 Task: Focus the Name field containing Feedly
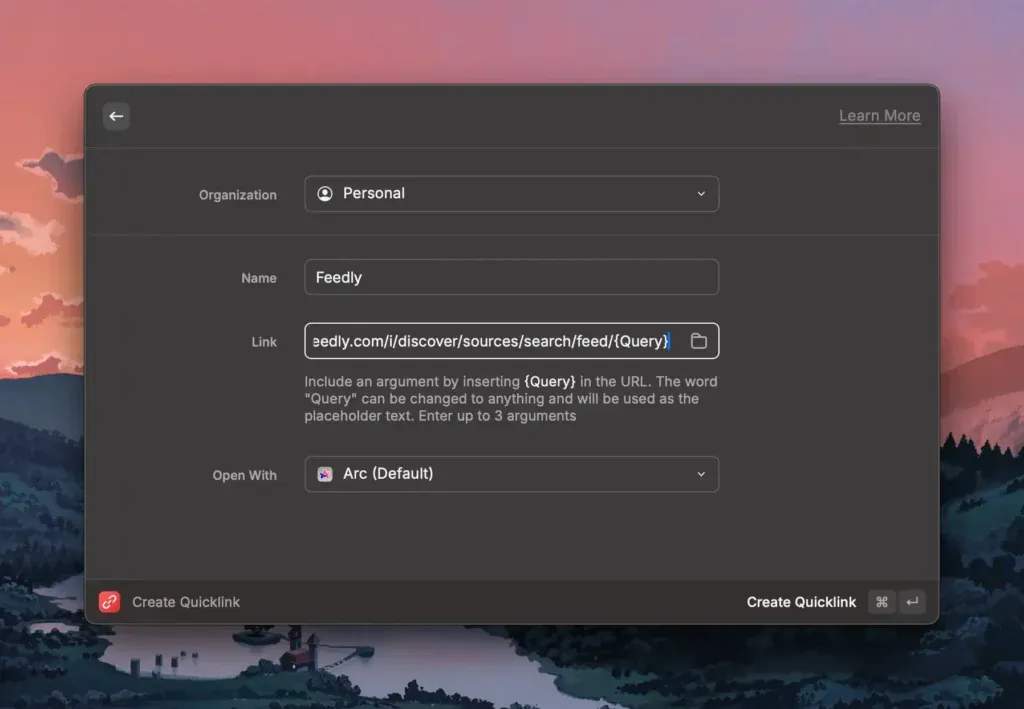[x=511, y=277]
